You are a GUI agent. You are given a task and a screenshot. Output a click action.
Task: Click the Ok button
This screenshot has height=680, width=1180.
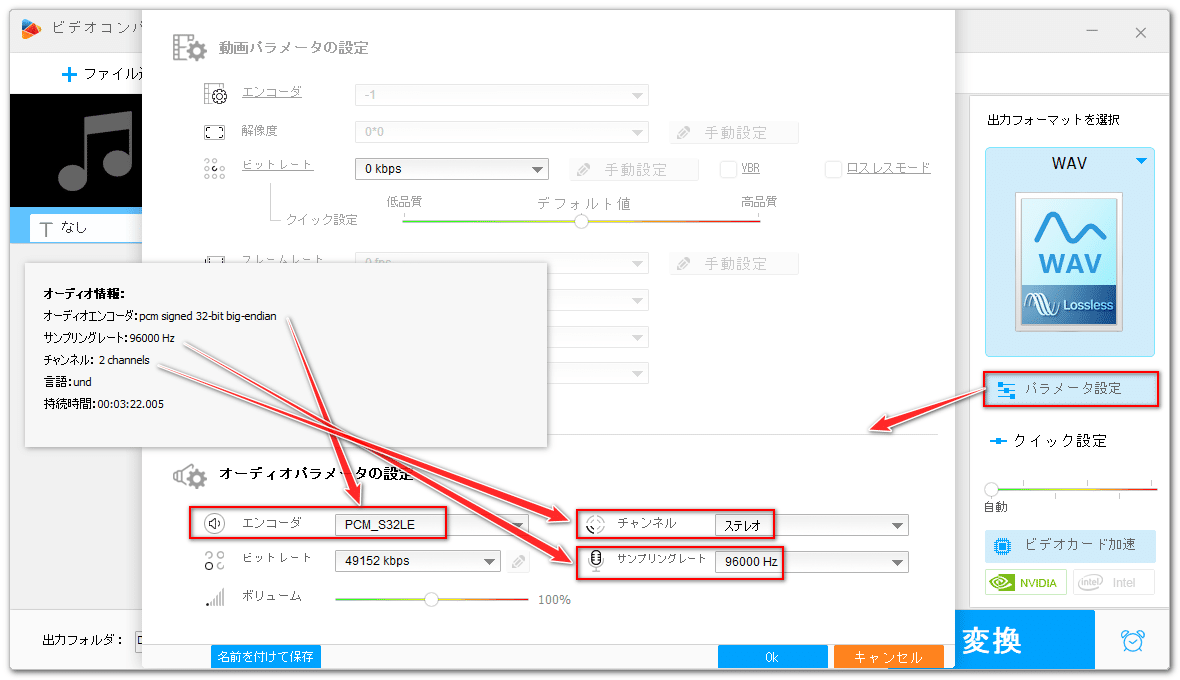coord(772,656)
